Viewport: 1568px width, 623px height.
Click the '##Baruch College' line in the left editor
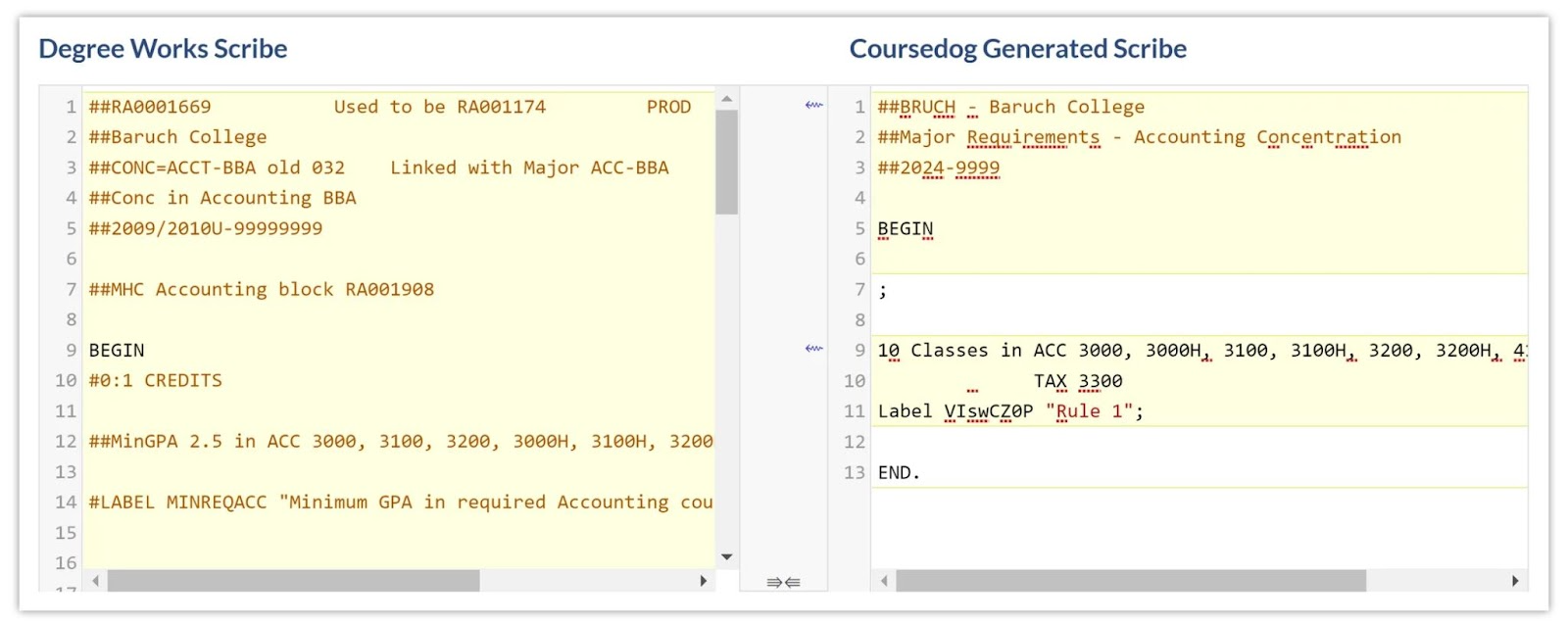coord(177,137)
